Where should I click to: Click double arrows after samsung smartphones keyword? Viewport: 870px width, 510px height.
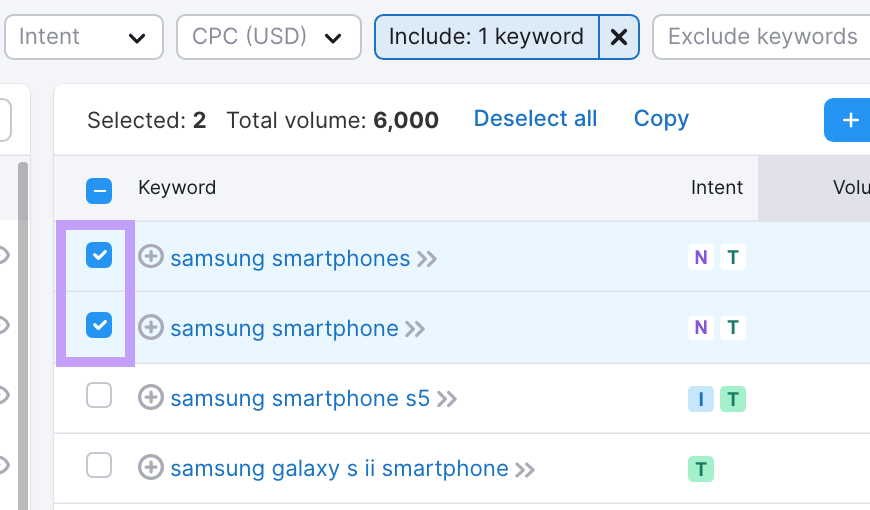coord(427,259)
